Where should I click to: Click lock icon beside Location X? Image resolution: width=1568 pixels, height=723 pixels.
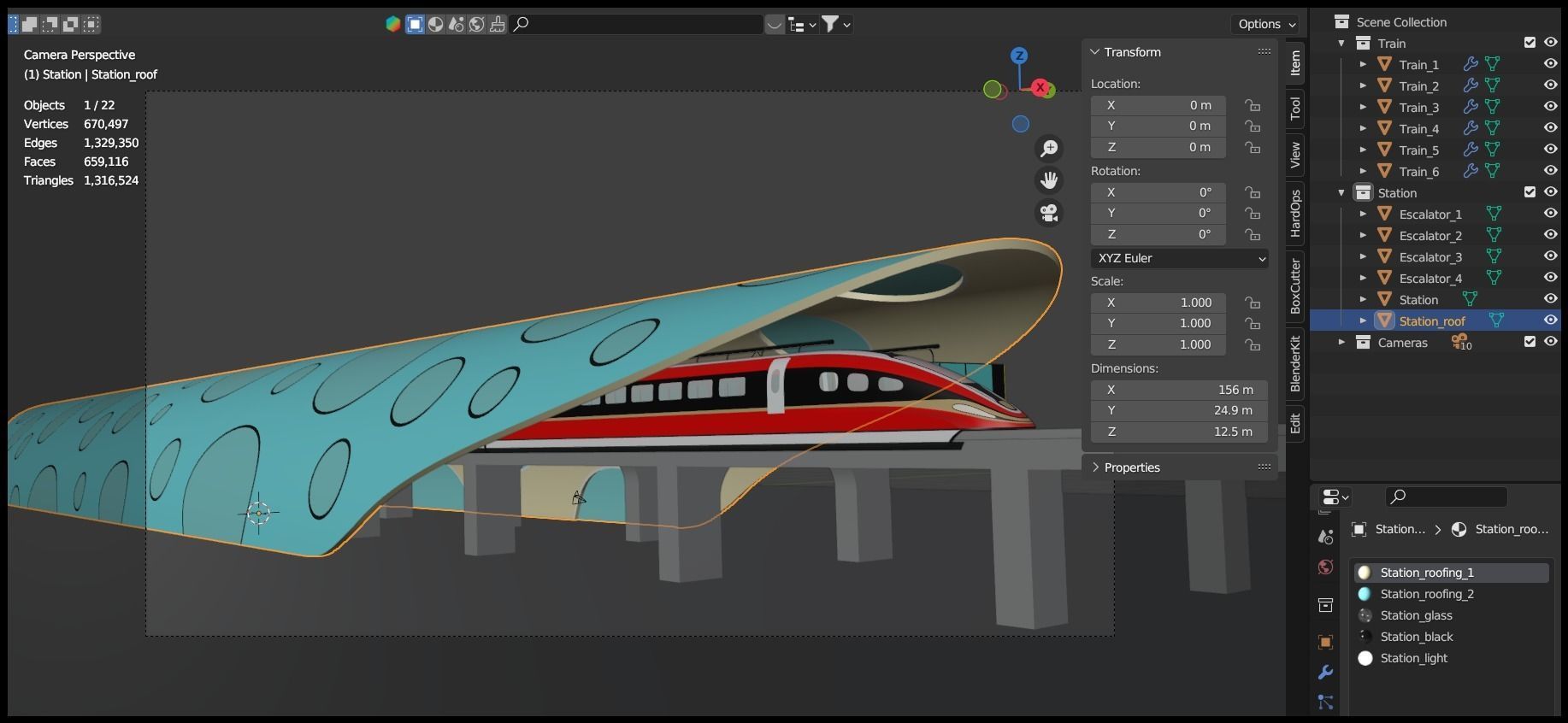click(1253, 105)
